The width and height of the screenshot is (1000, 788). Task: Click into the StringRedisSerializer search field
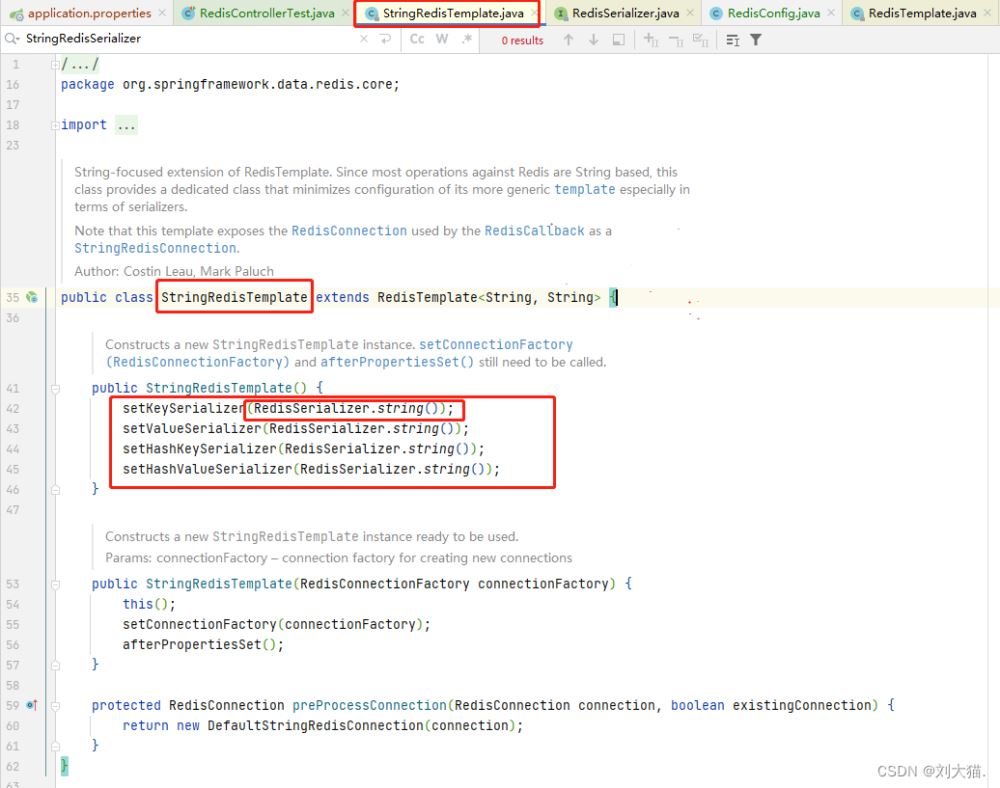180,39
